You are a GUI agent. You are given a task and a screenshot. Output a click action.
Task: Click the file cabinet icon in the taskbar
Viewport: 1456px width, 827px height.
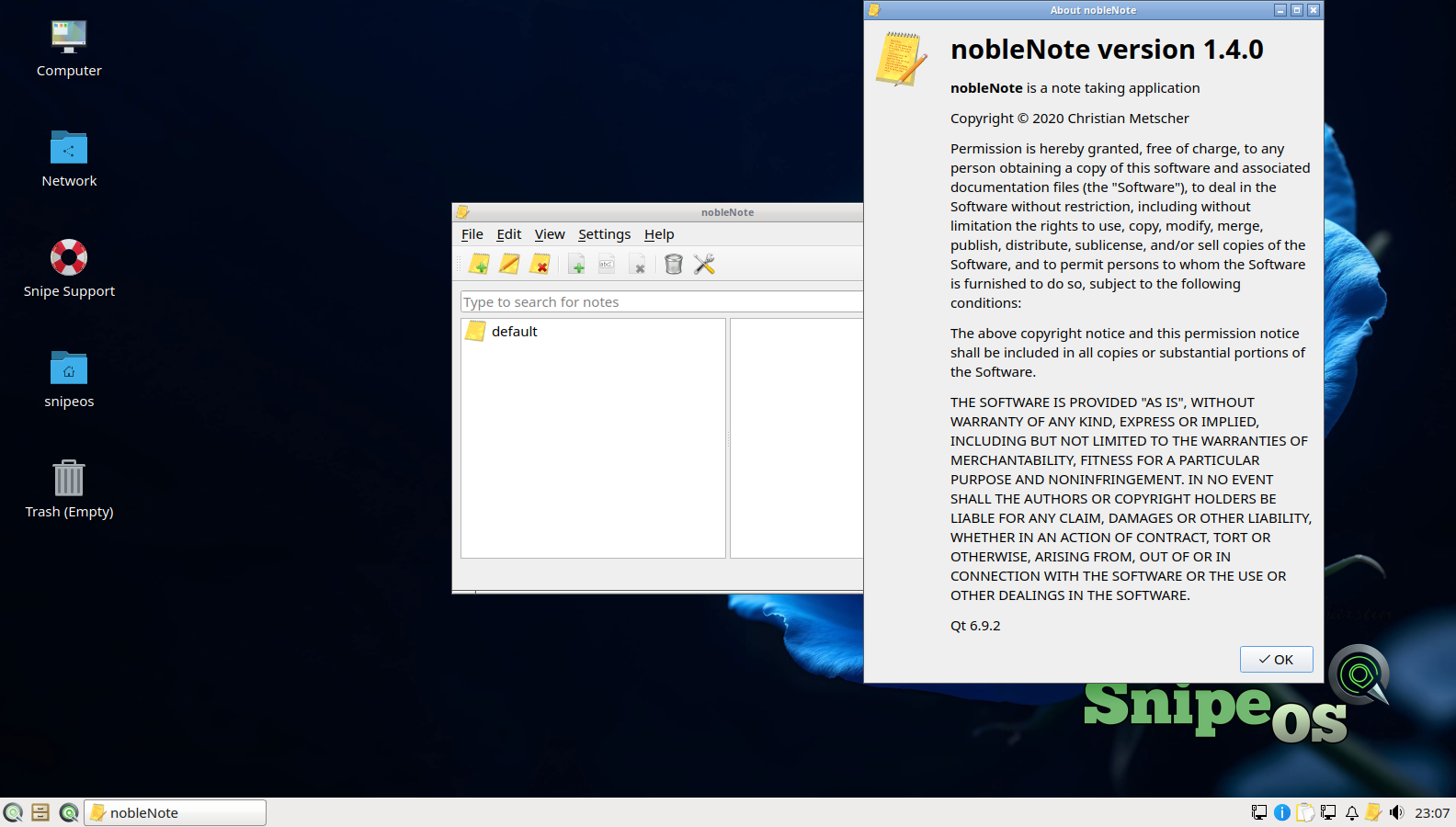point(40,812)
